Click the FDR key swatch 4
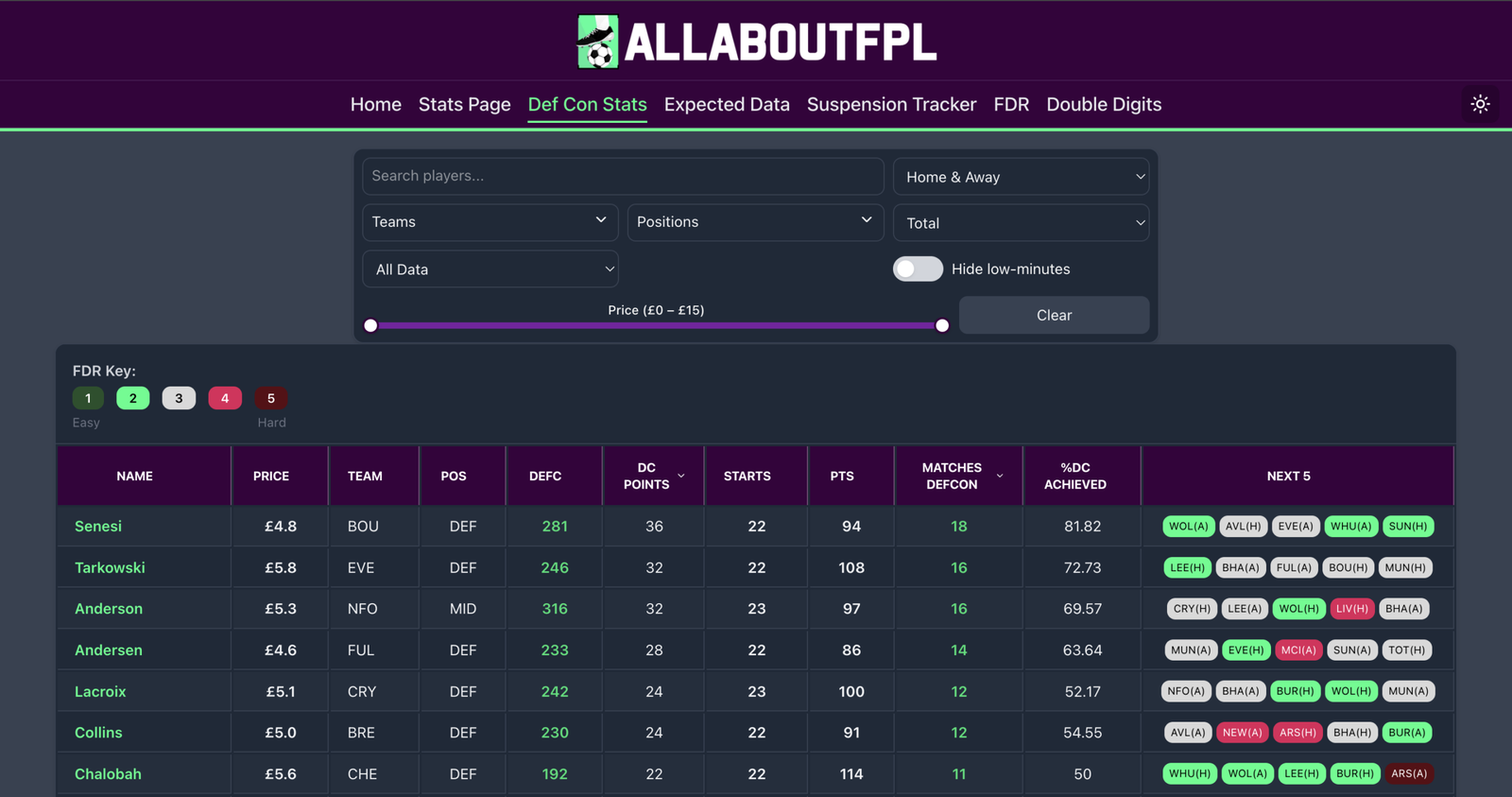The height and width of the screenshot is (797, 1512). (x=225, y=398)
